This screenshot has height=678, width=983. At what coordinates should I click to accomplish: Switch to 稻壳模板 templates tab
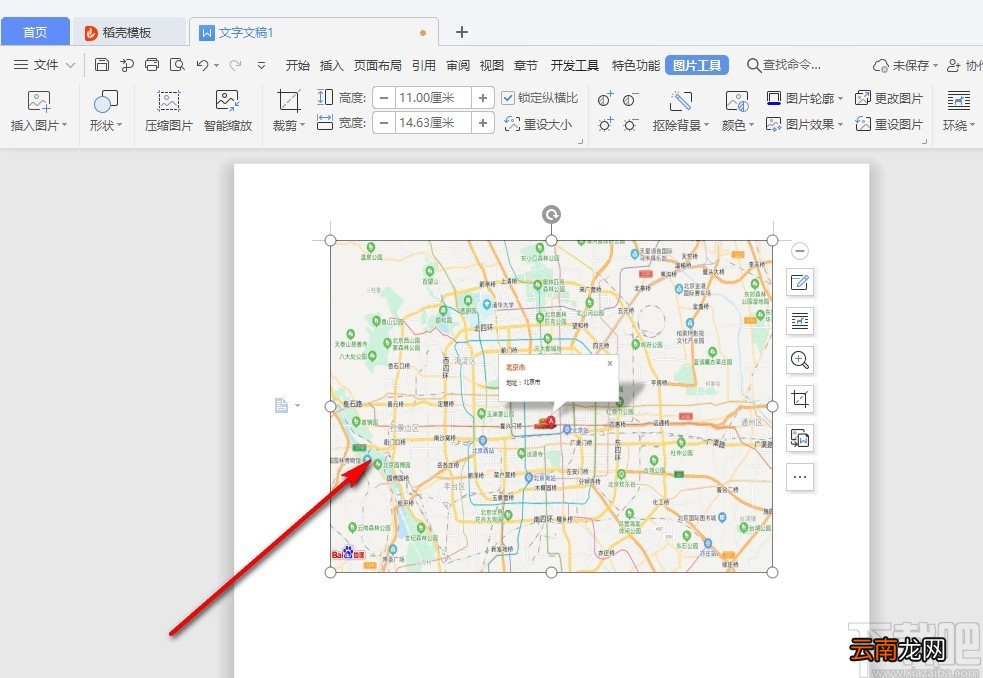pyautogui.click(x=129, y=32)
